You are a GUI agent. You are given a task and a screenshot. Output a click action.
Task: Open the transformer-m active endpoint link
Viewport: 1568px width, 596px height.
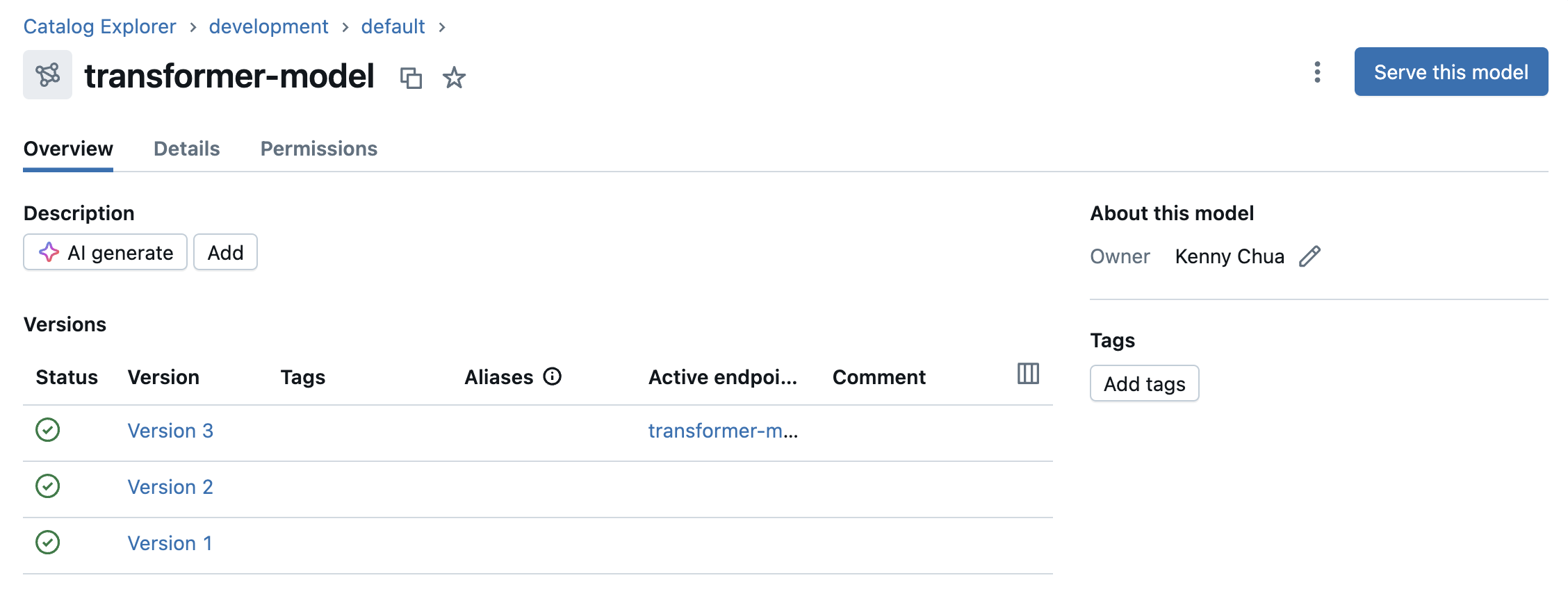pyautogui.click(x=723, y=431)
